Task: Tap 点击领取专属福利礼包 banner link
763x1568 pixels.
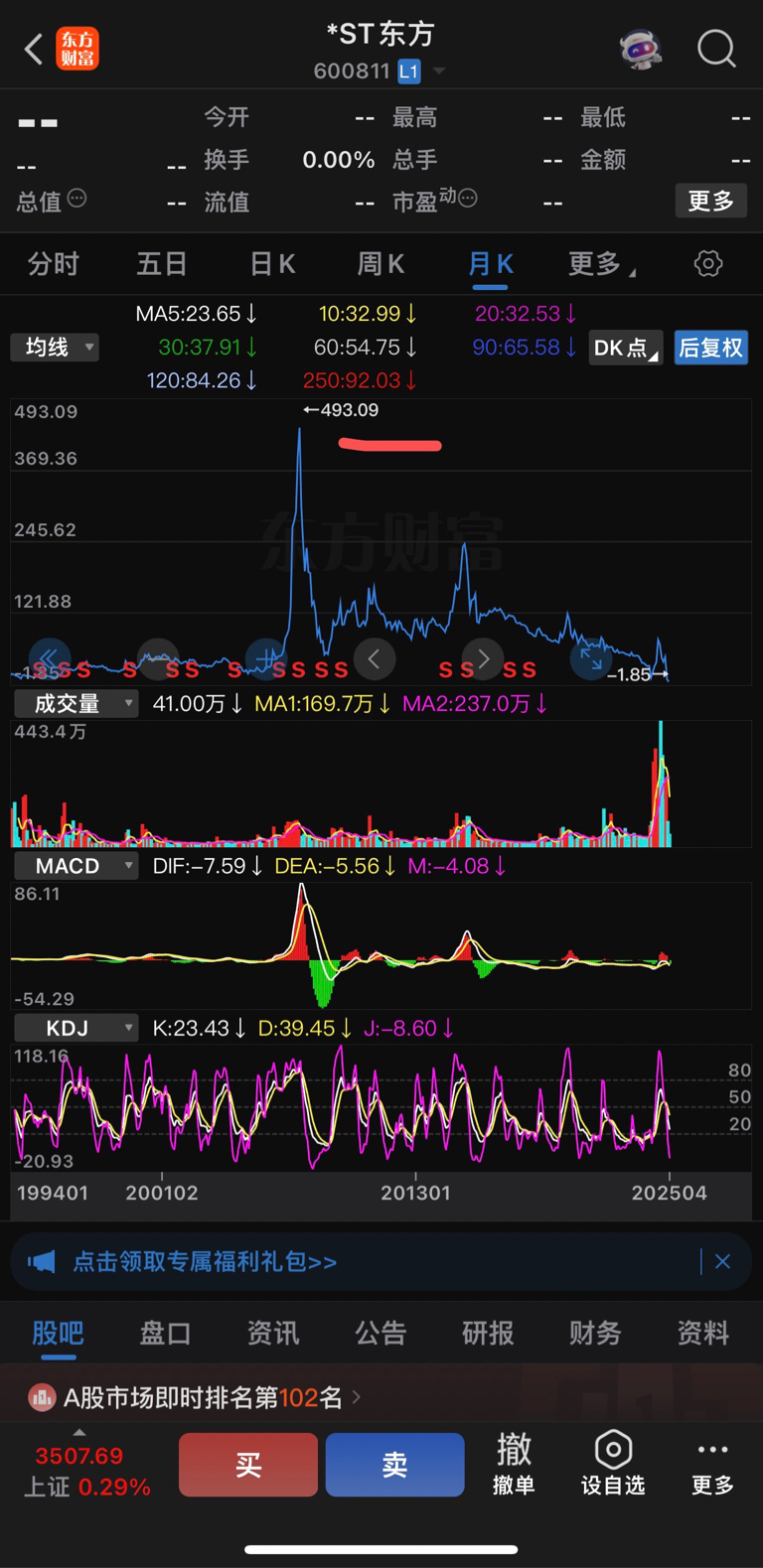Action: click(205, 1262)
